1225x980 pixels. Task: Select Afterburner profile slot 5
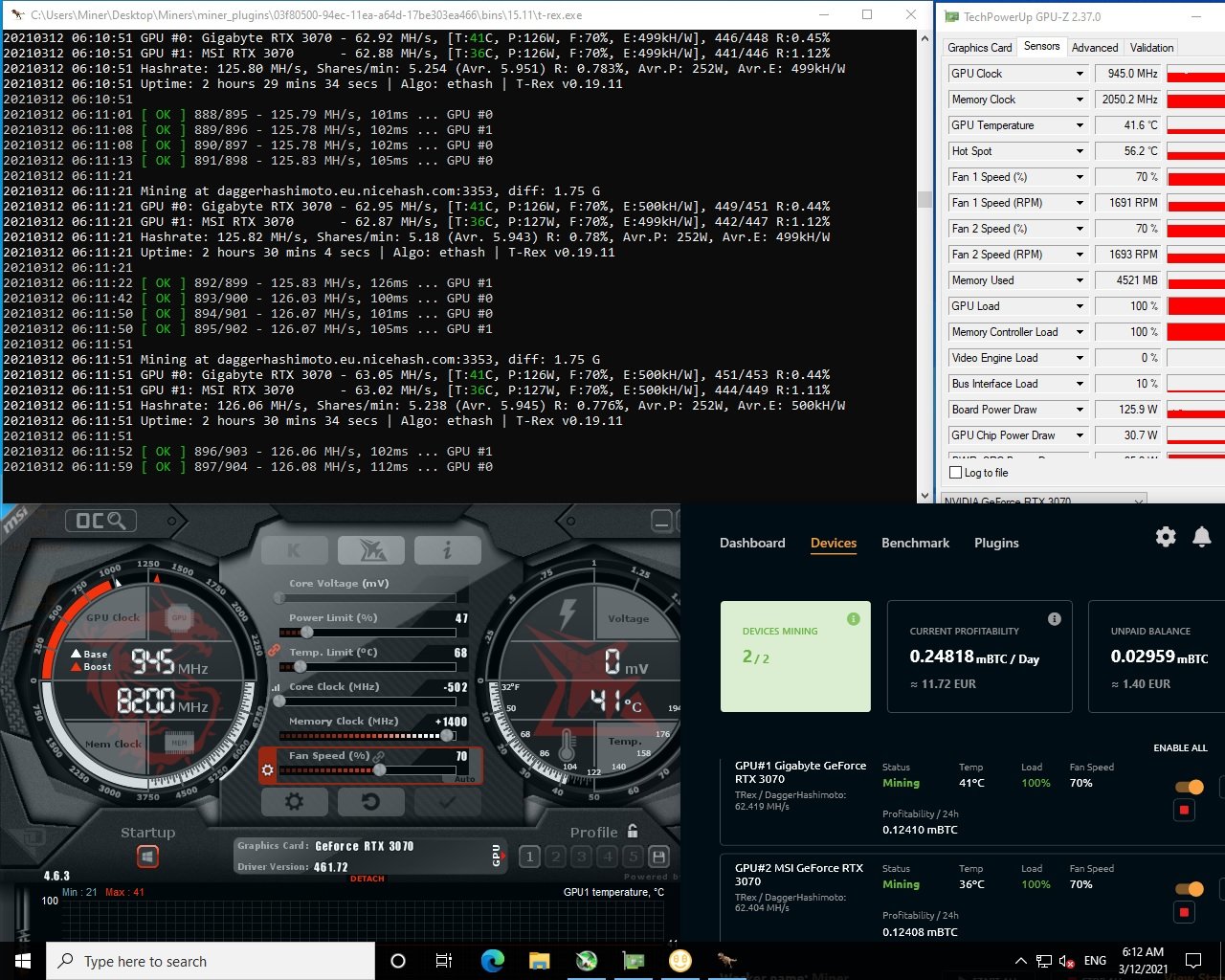[633, 857]
